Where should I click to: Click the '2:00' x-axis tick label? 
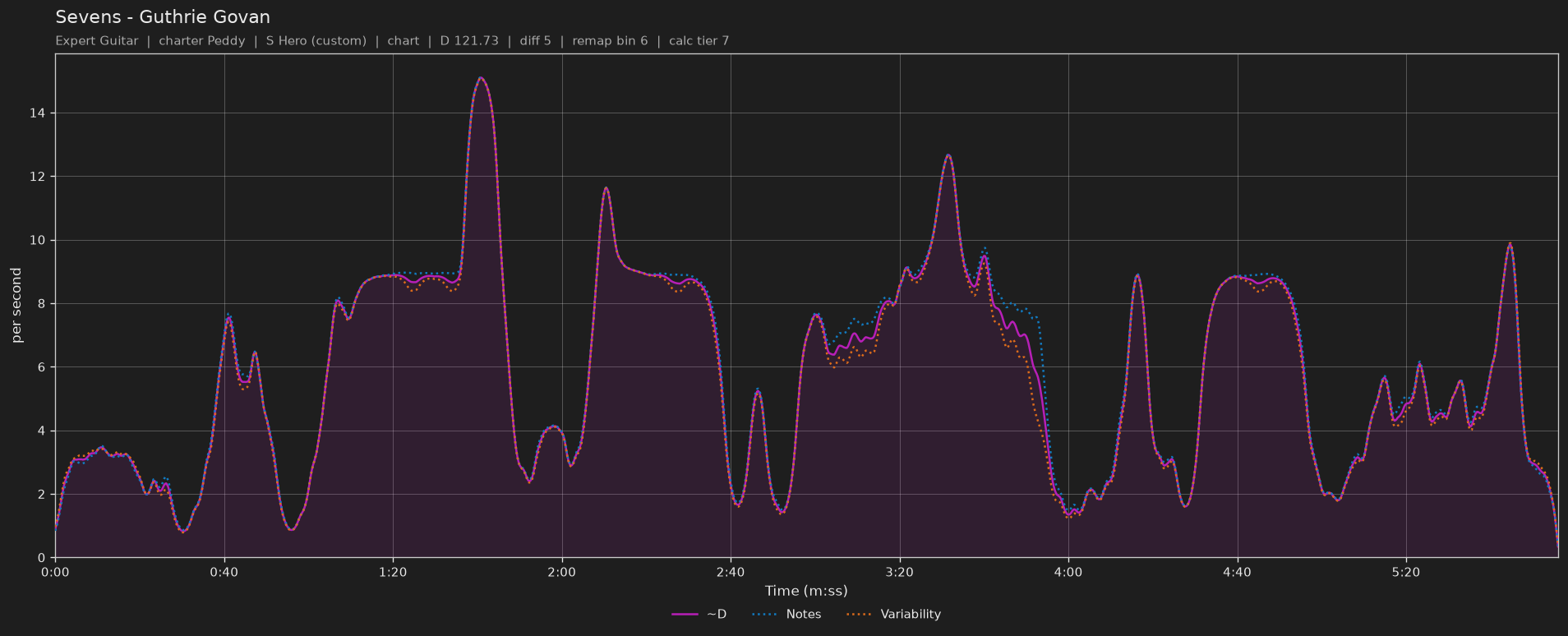[562, 572]
